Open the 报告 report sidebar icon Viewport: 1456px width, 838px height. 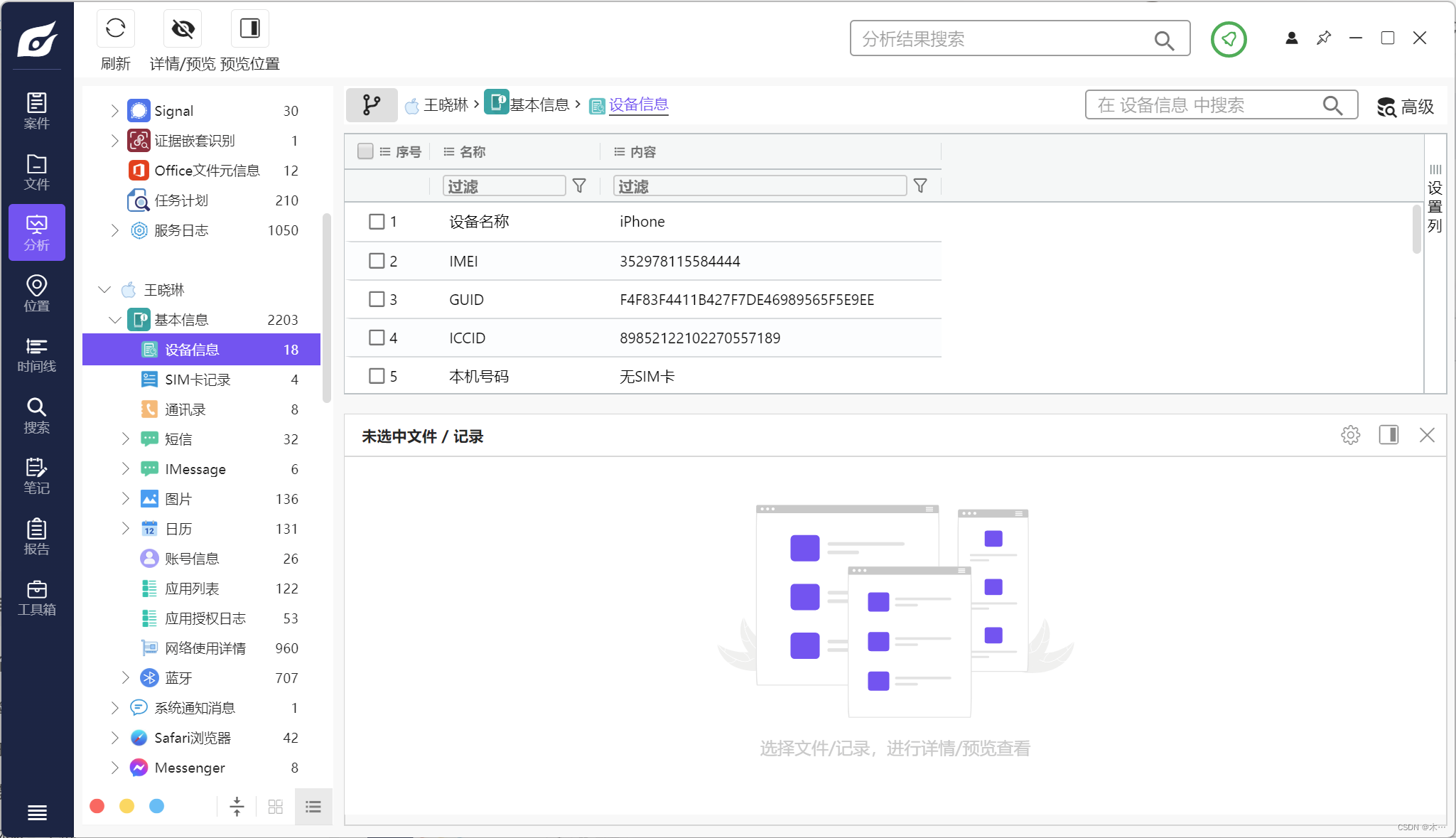click(x=36, y=537)
